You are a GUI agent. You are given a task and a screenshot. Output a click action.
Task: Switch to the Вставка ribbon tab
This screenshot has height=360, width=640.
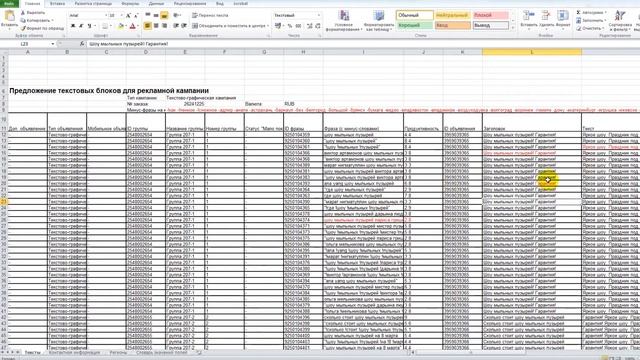57,3
